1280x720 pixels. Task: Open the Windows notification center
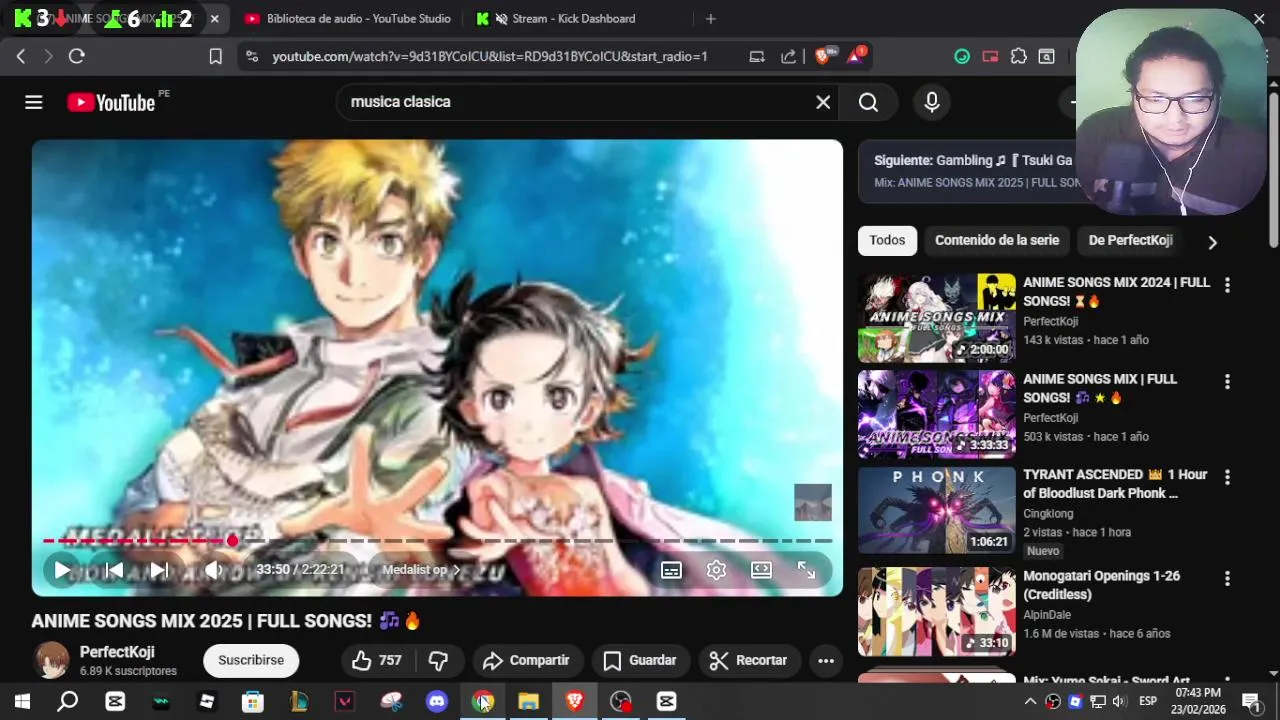(1250, 701)
